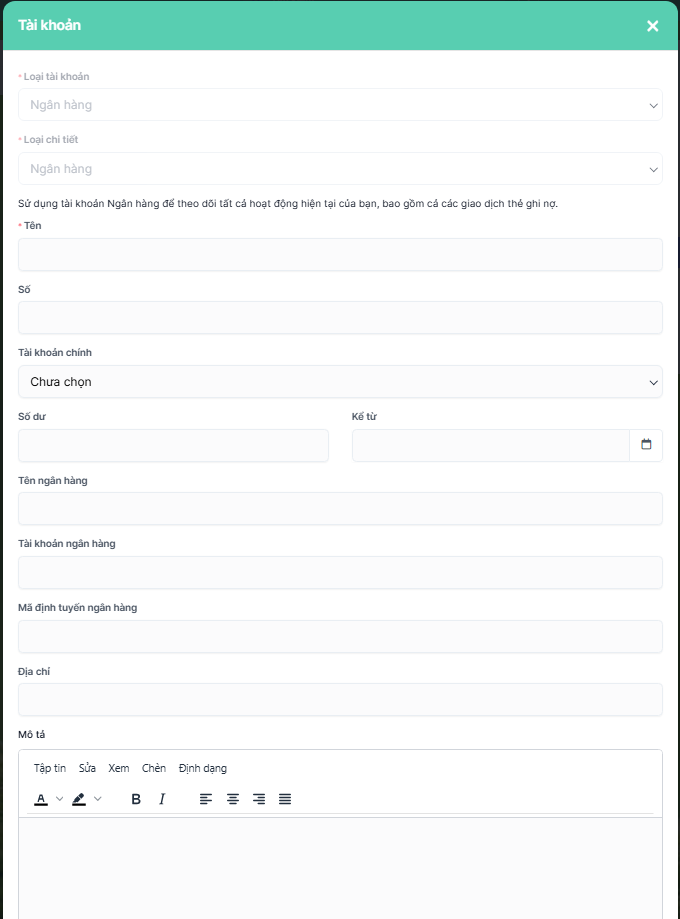Open highlight color dropdown arrow
The height and width of the screenshot is (919, 680).
[98, 799]
